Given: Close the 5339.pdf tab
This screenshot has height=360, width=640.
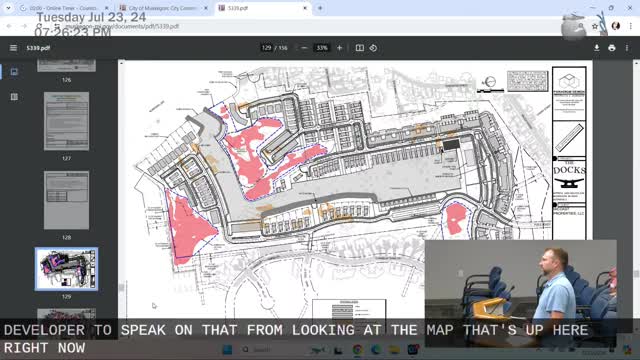Looking at the screenshot, I should pyautogui.click(x=305, y=8).
